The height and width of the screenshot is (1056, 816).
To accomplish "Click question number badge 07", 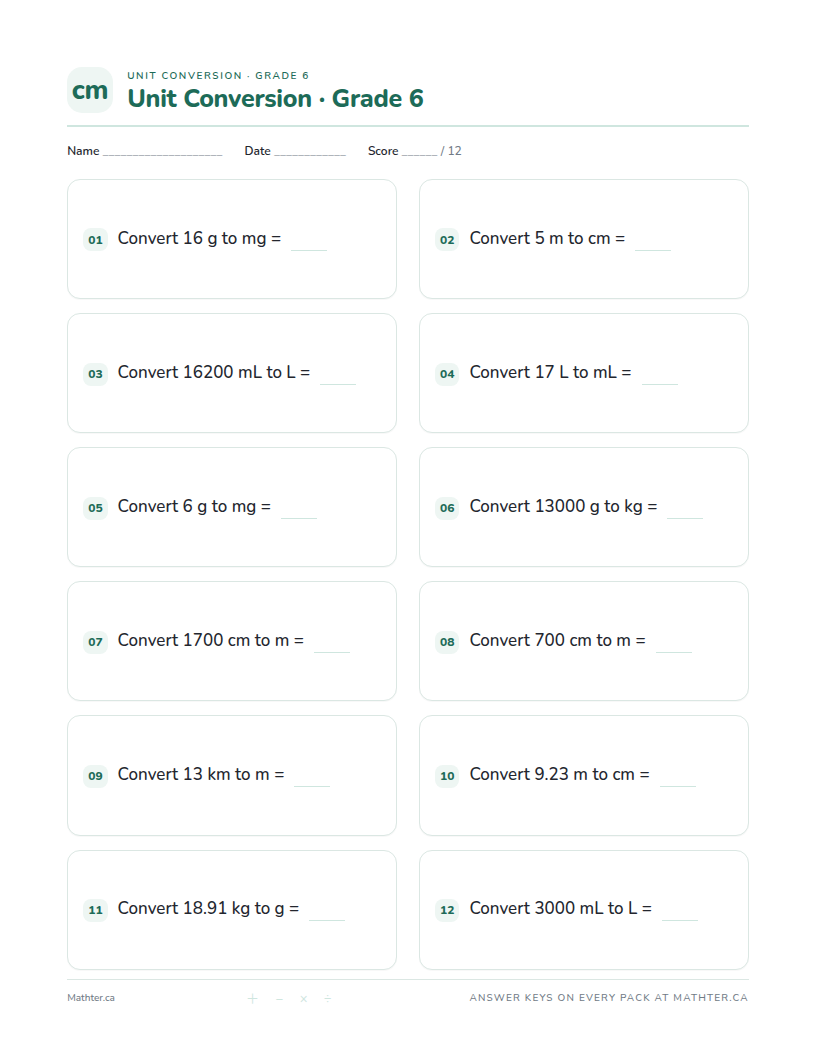I will click(x=96, y=641).
